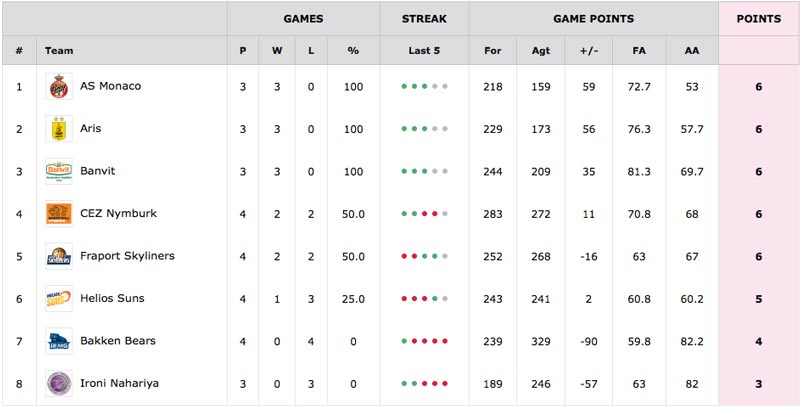Select the GAME POINTS header group
800x406 pixels.
pyautogui.click(x=593, y=19)
